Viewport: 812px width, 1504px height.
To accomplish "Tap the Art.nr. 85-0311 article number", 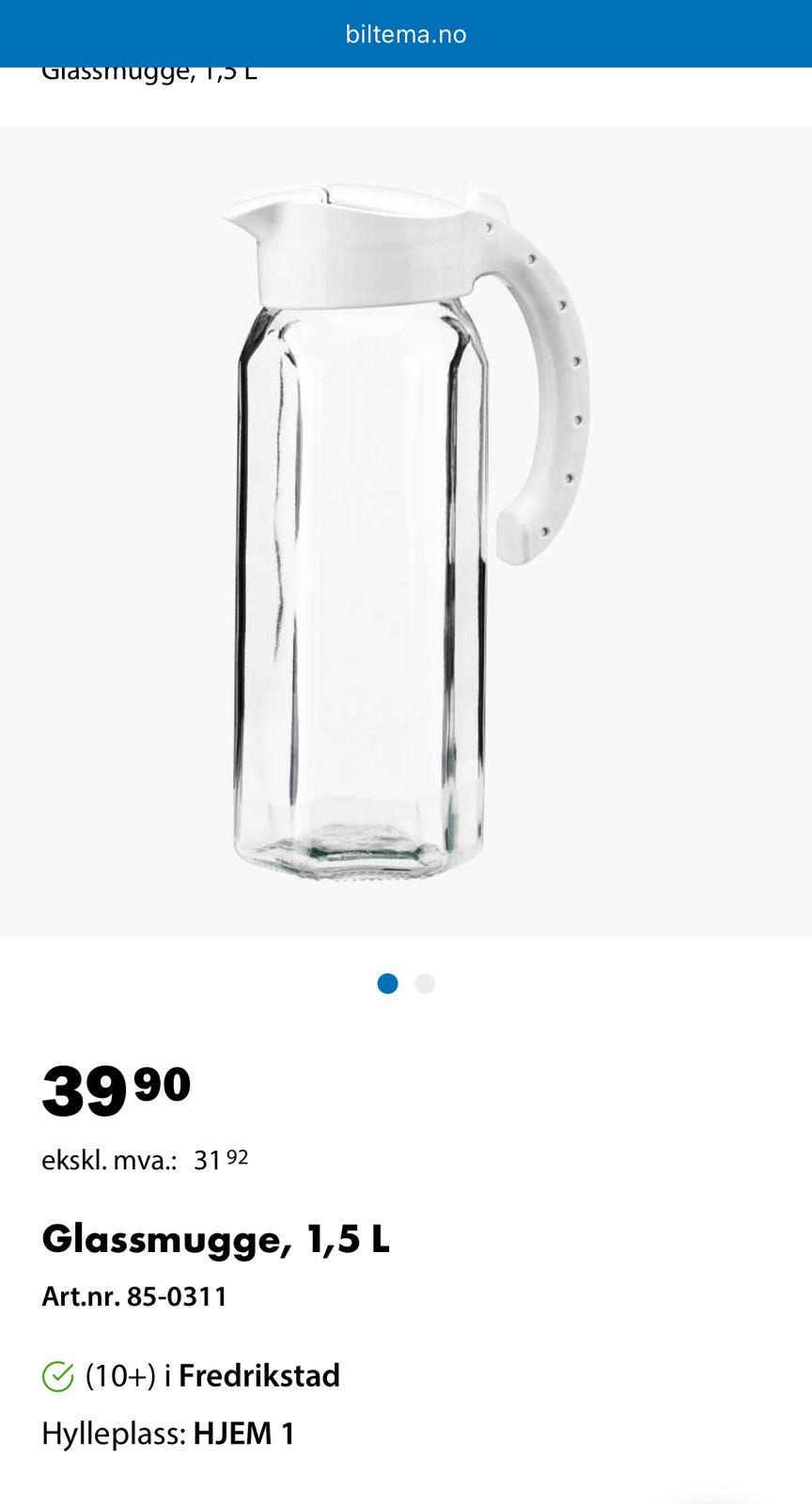I will click(134, 1297).
